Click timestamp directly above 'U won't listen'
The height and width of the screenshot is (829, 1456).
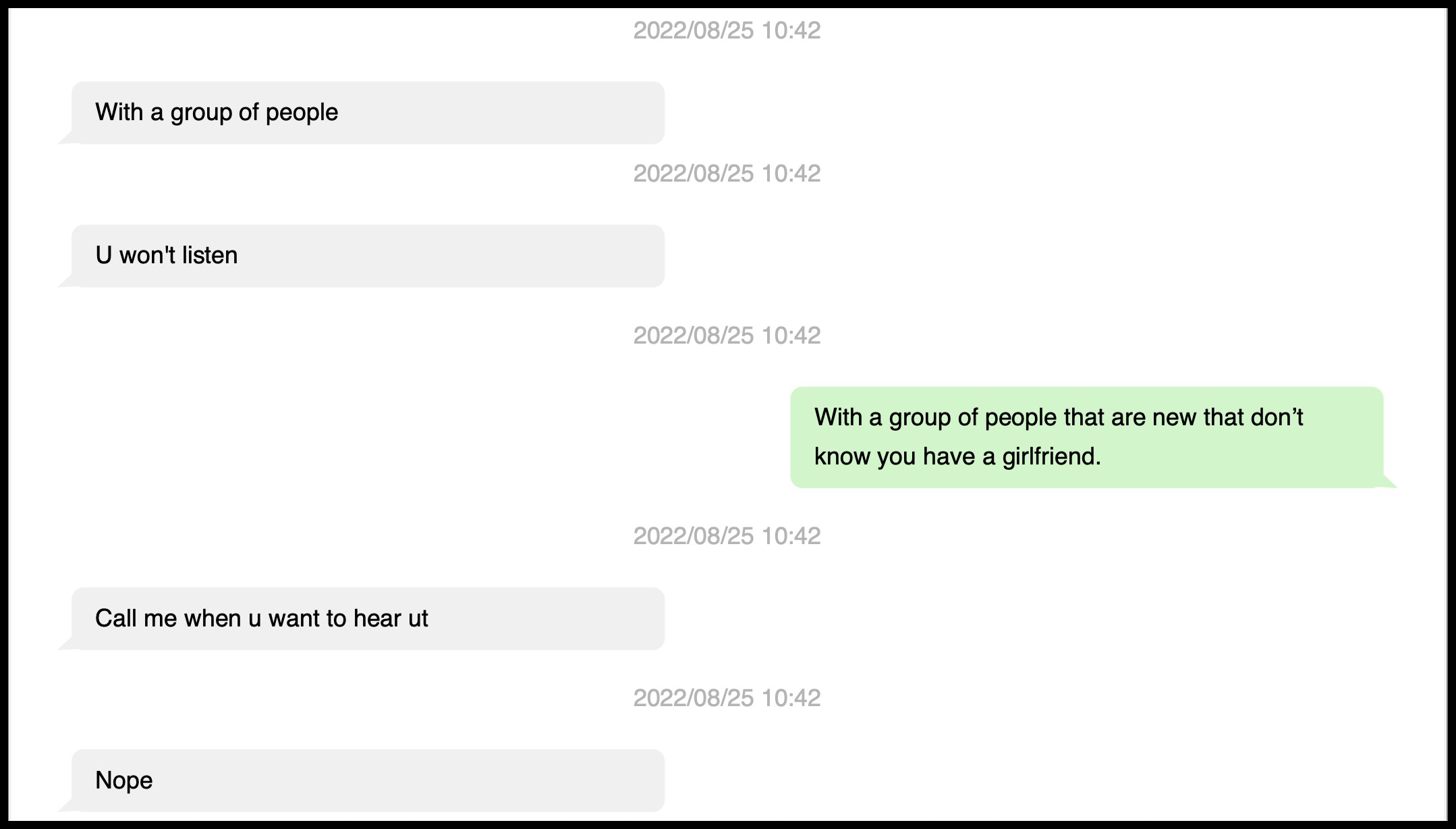tap(727, 173)
